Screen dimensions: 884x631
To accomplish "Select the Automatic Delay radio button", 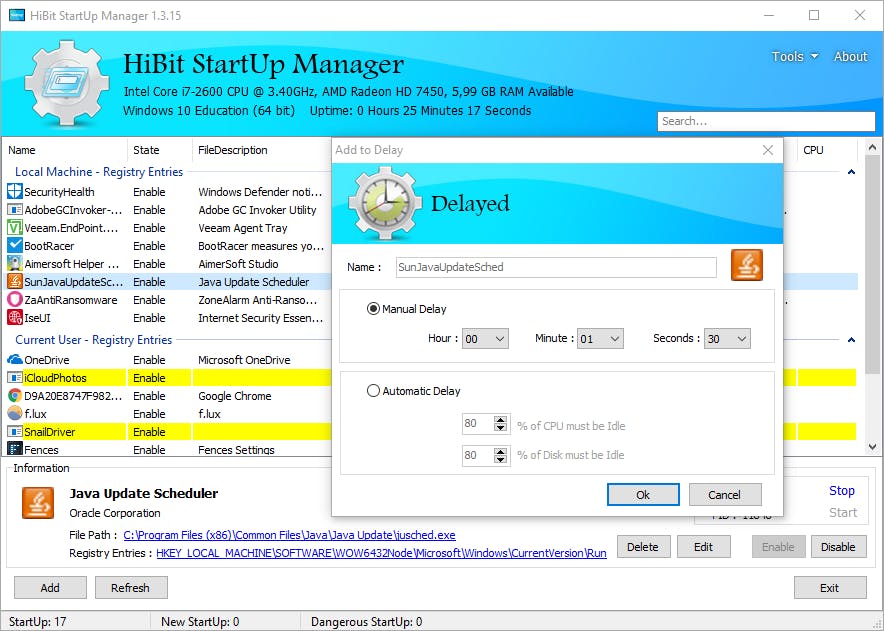I will (x=373, y=390).
